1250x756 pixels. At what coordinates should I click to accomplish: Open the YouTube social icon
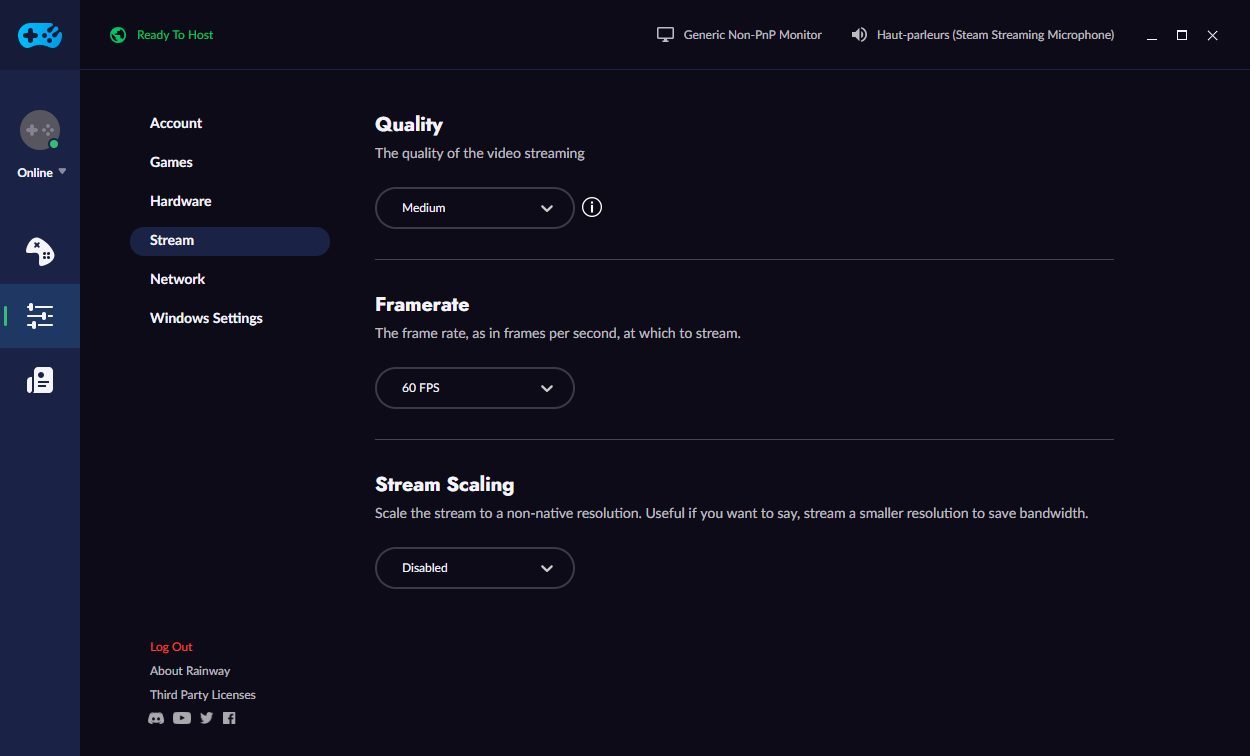click(x=181, y=718)
